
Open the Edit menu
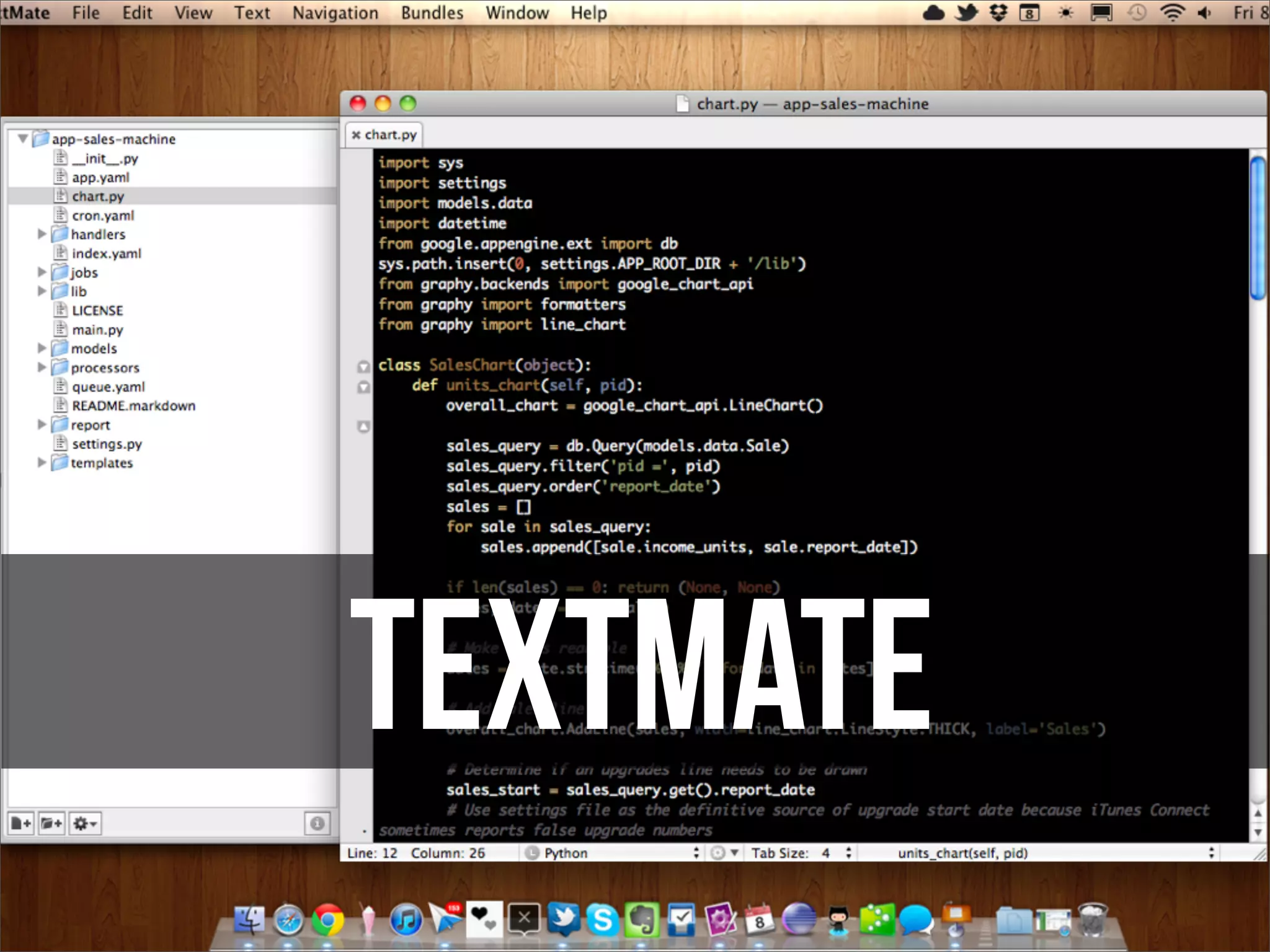click(137, 12)
